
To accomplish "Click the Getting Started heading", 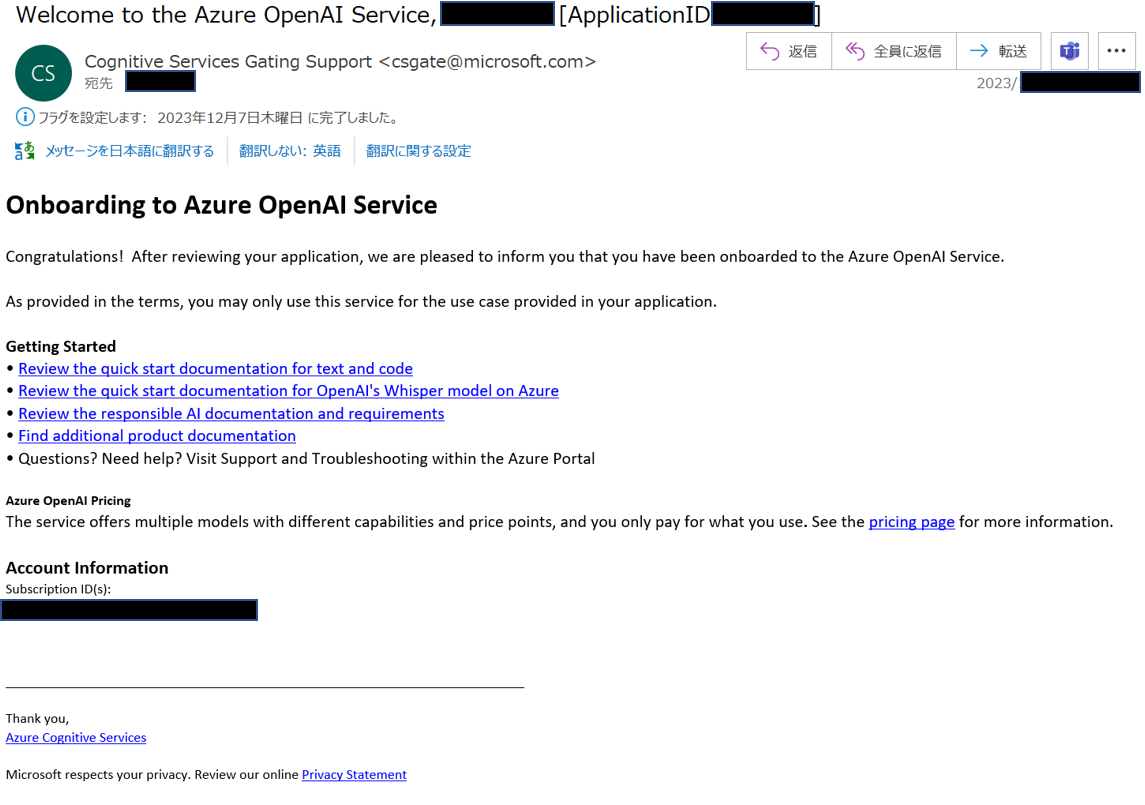I will (61, 346).
